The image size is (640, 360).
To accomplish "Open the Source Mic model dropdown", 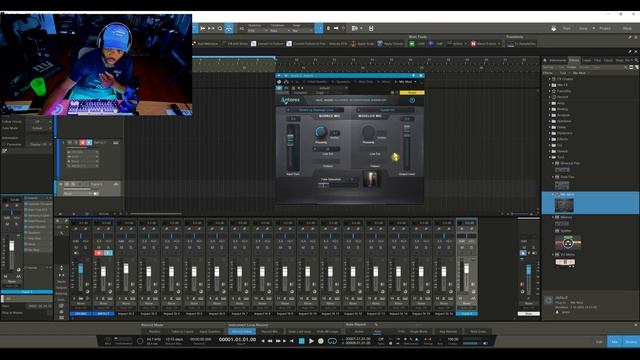I will click(314, 110).
